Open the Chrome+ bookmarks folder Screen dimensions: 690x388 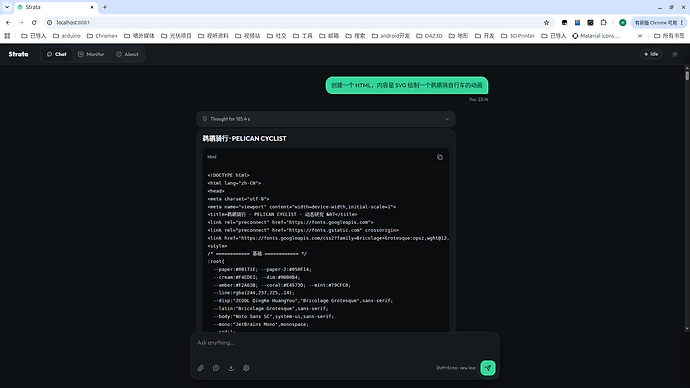(x=102, y=36)
